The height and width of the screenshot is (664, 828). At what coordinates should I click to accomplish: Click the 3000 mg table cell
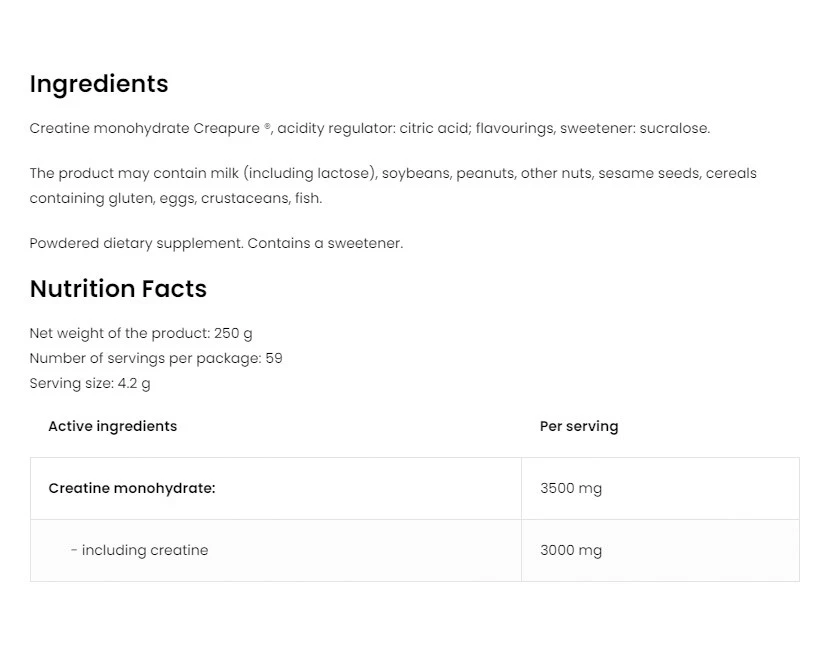(571, 550)
